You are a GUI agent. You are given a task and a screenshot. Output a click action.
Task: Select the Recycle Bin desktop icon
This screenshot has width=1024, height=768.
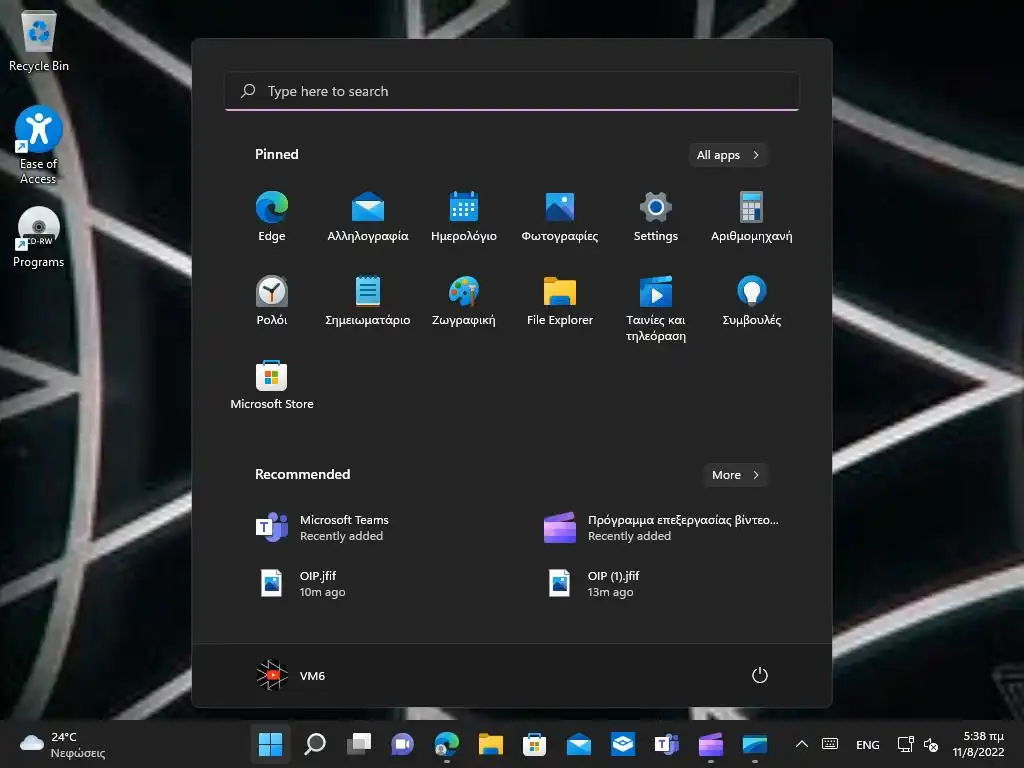click(x=39, y=41)
